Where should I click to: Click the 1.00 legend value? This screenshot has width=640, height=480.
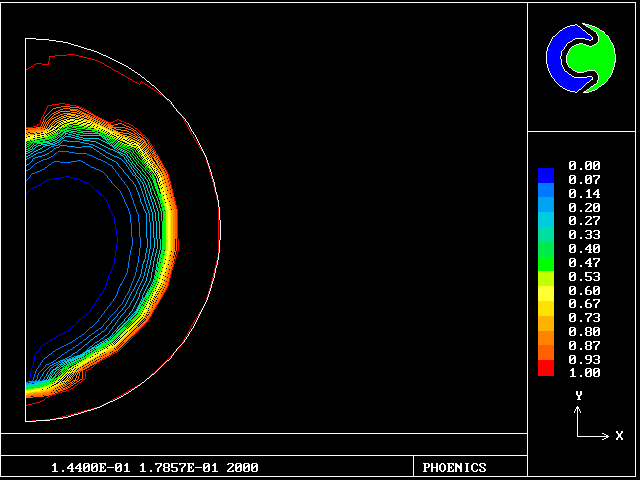click(583, 373)
